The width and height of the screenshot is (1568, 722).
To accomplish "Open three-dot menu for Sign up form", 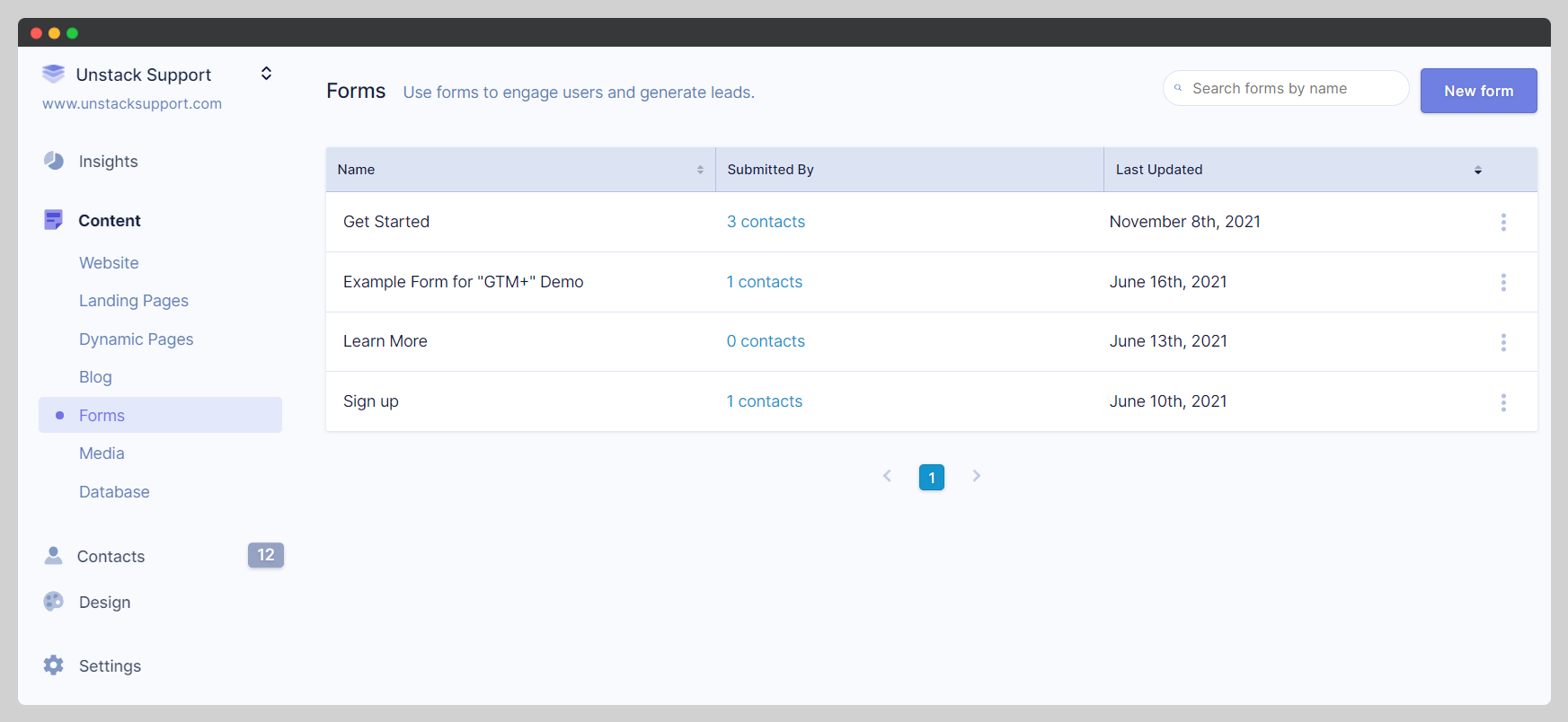I will pos(1502,402).
